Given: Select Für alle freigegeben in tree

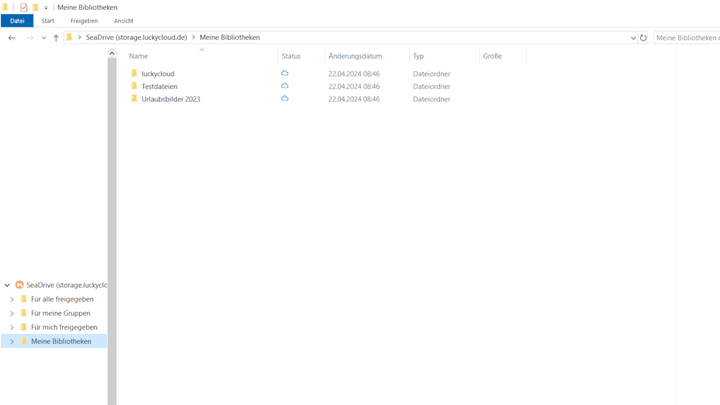Looking at the screenshot, I should coord(62,299).
